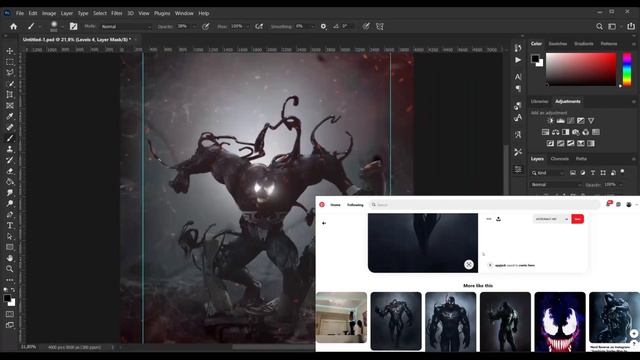Add a Black & White adjustment

coord(566,132)
